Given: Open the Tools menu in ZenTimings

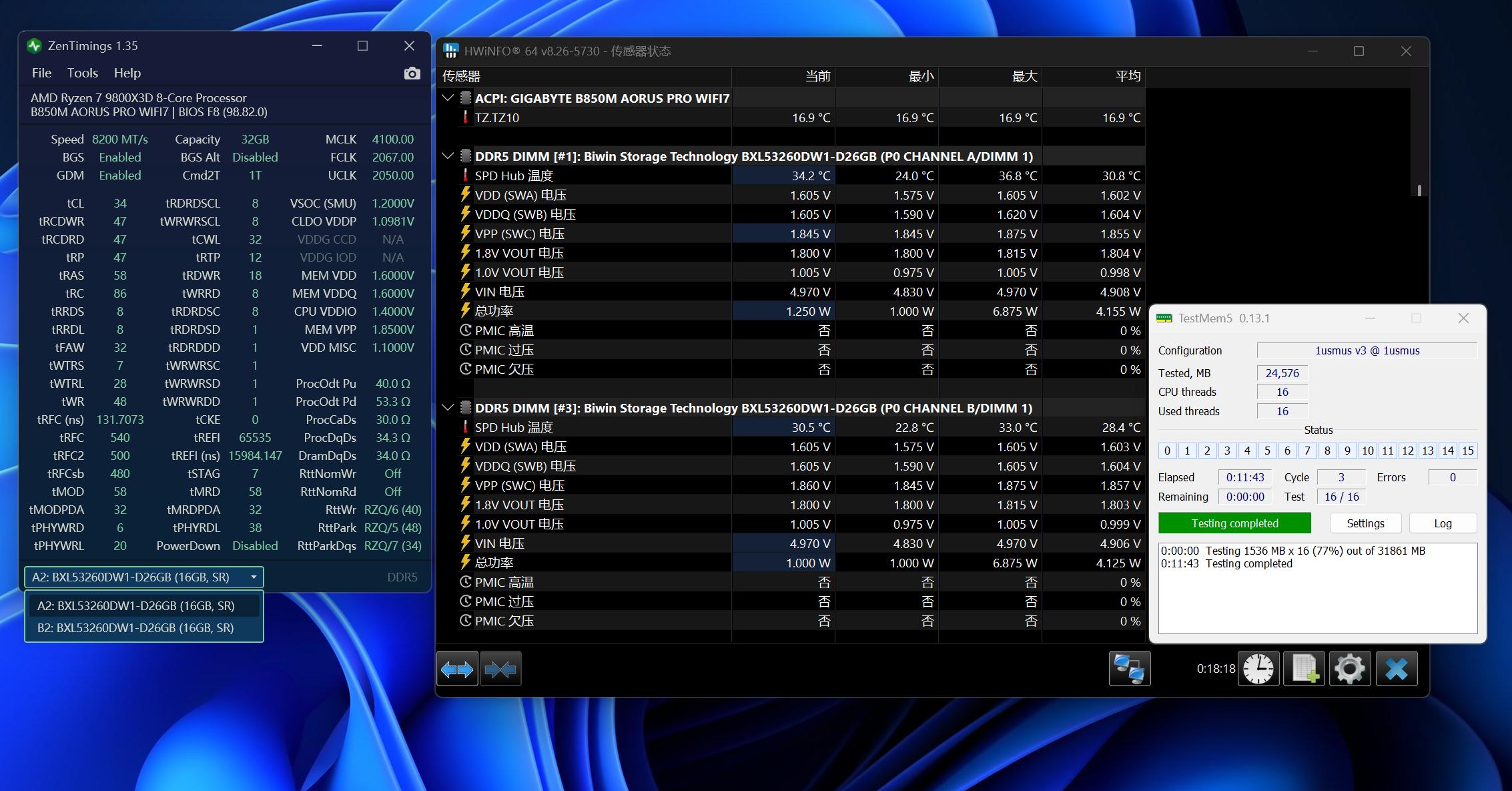Looking at the screenshot, I should 81,73.
